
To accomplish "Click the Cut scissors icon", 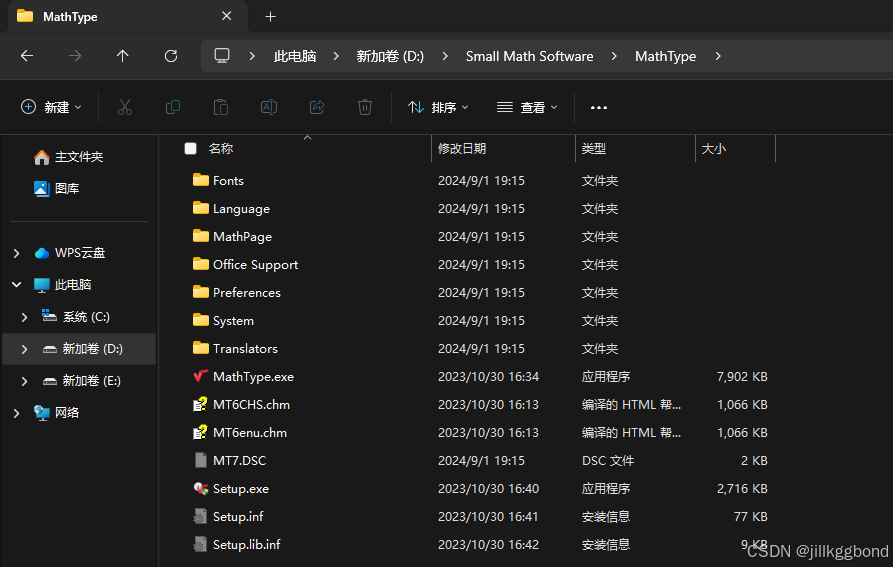I will (x=125, y=107).
